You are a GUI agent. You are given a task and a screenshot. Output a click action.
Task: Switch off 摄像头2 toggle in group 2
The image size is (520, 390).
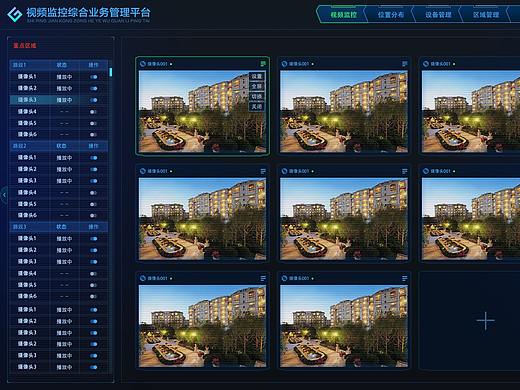[93, 169]
